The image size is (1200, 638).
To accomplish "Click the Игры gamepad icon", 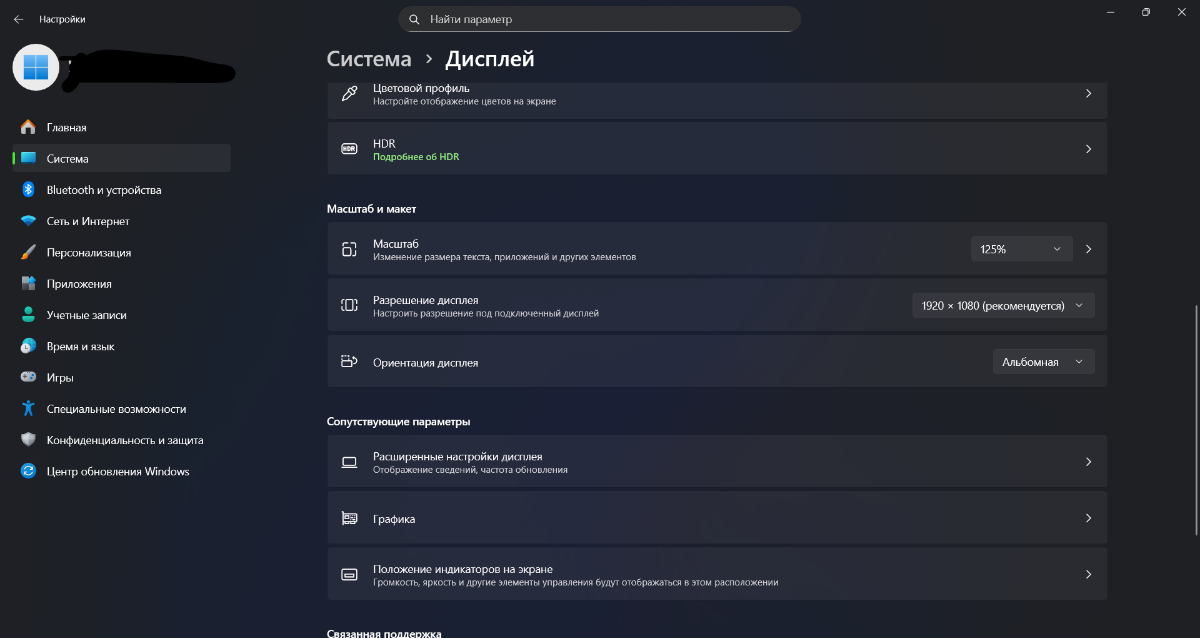I will [28, 378].
